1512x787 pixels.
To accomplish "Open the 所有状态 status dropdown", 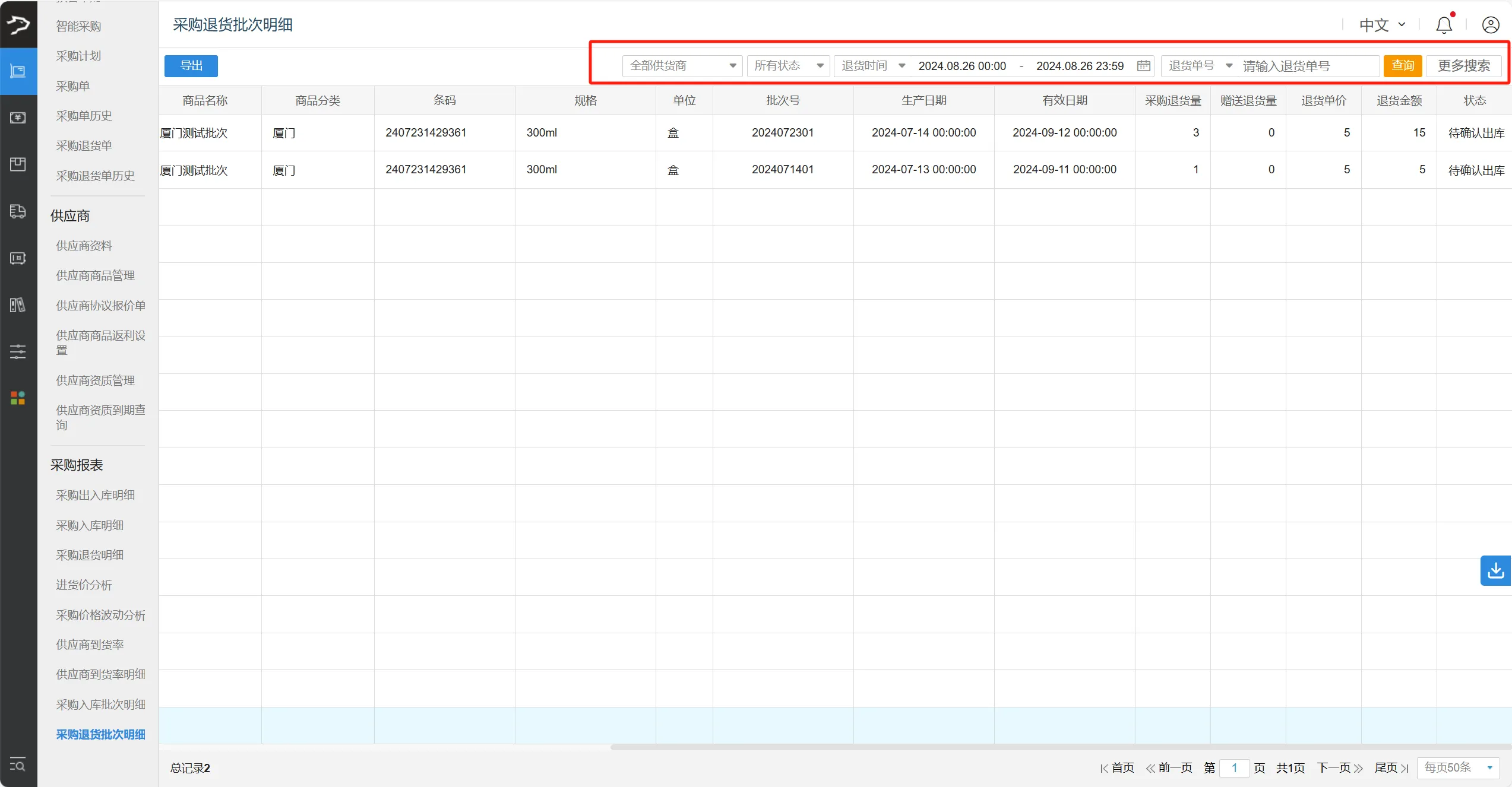I will tap(787, 66).
